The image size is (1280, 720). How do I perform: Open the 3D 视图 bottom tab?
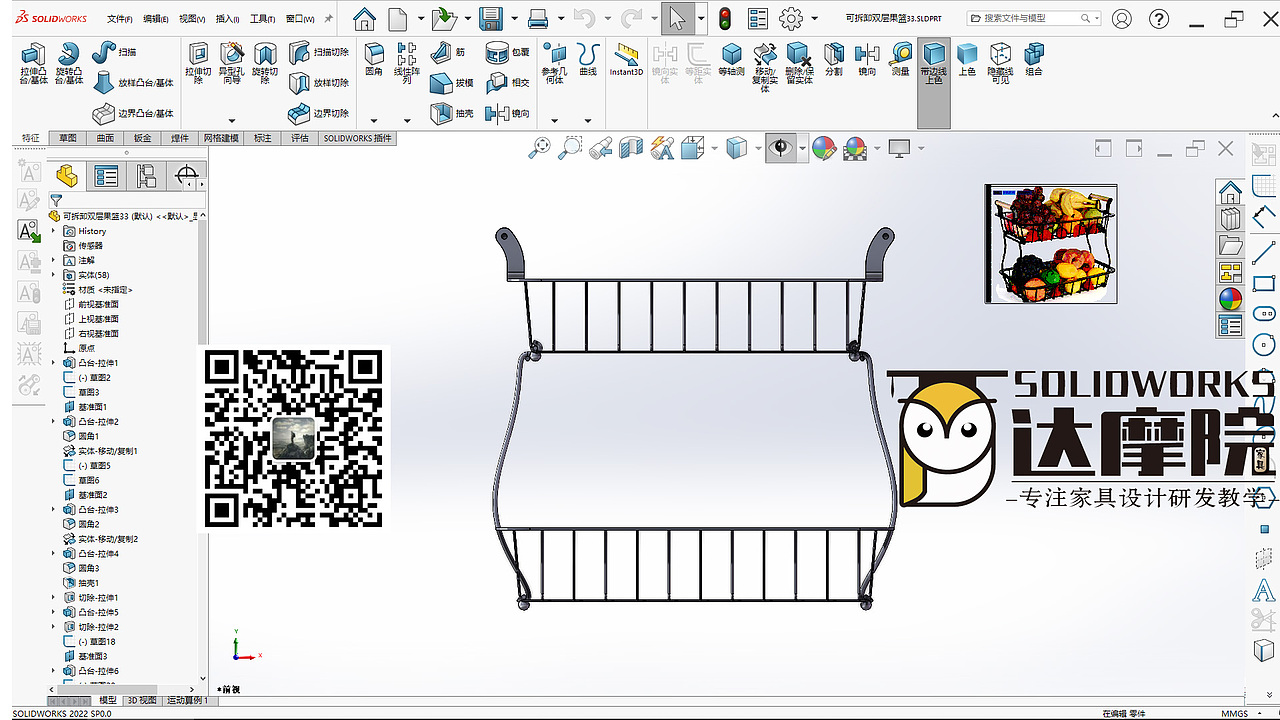pyautogui.click(x=141, y=701)
